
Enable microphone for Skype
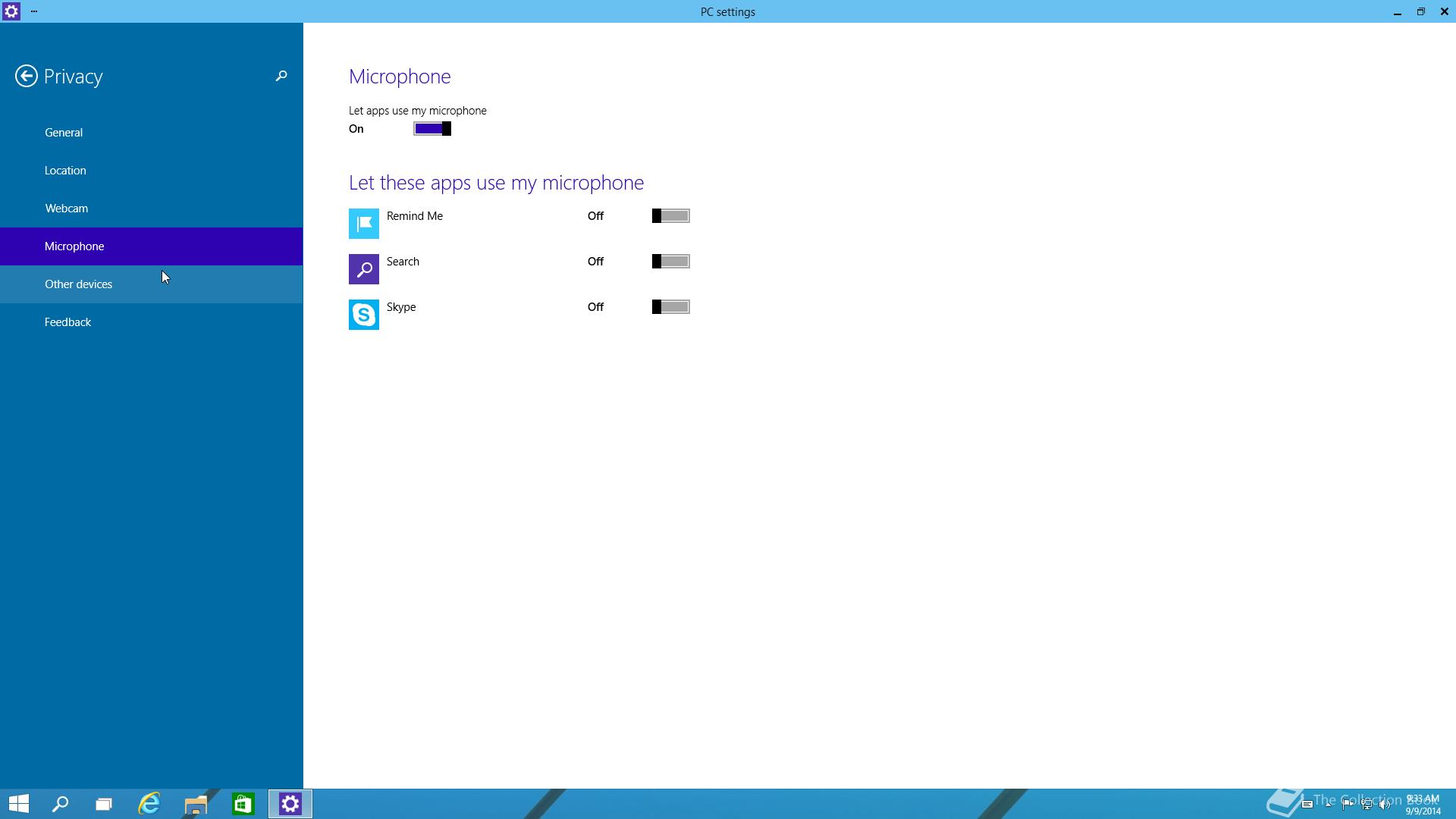pyautogui.click(x=671, y=307)
